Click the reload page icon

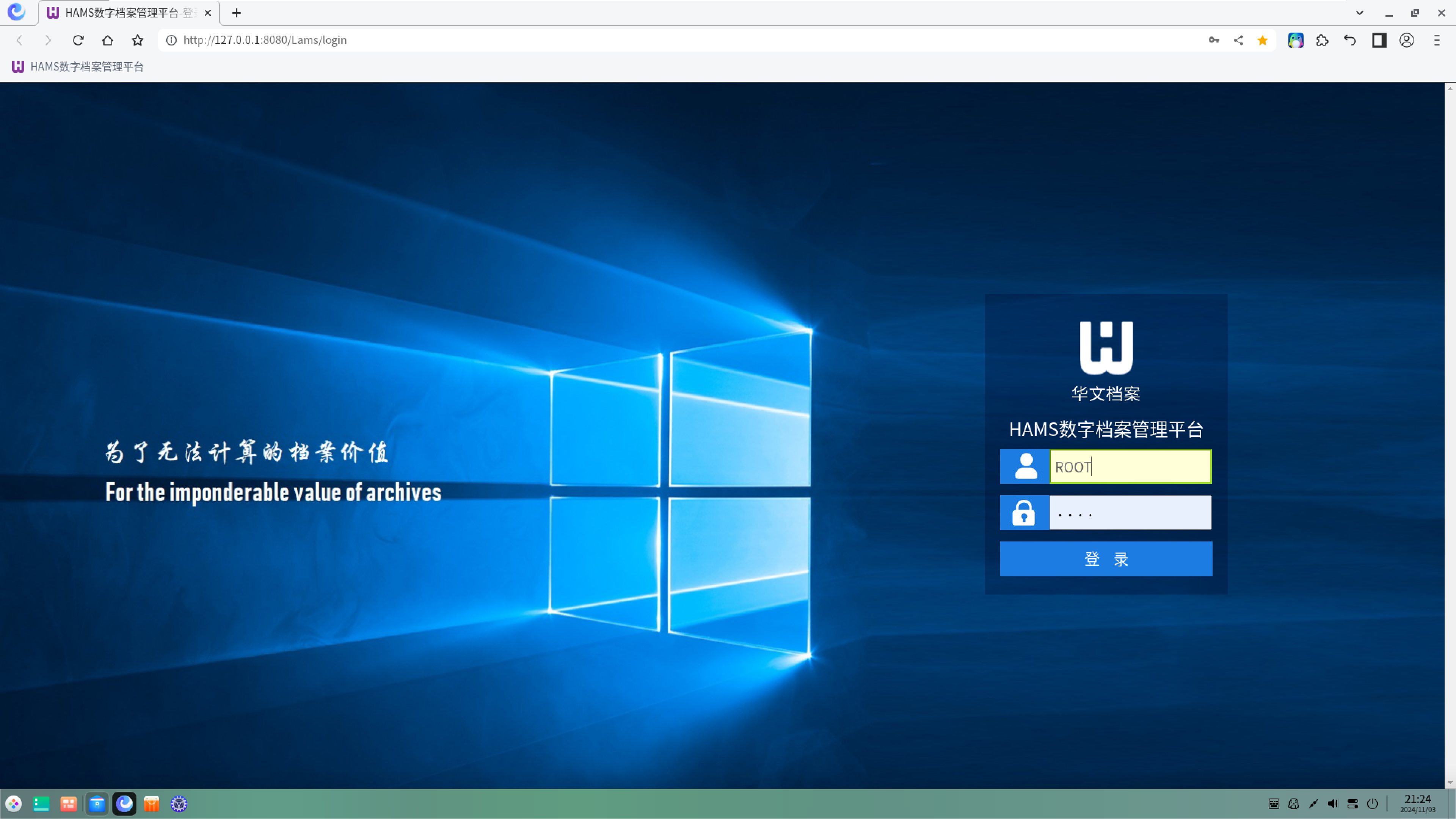point(78,40)
